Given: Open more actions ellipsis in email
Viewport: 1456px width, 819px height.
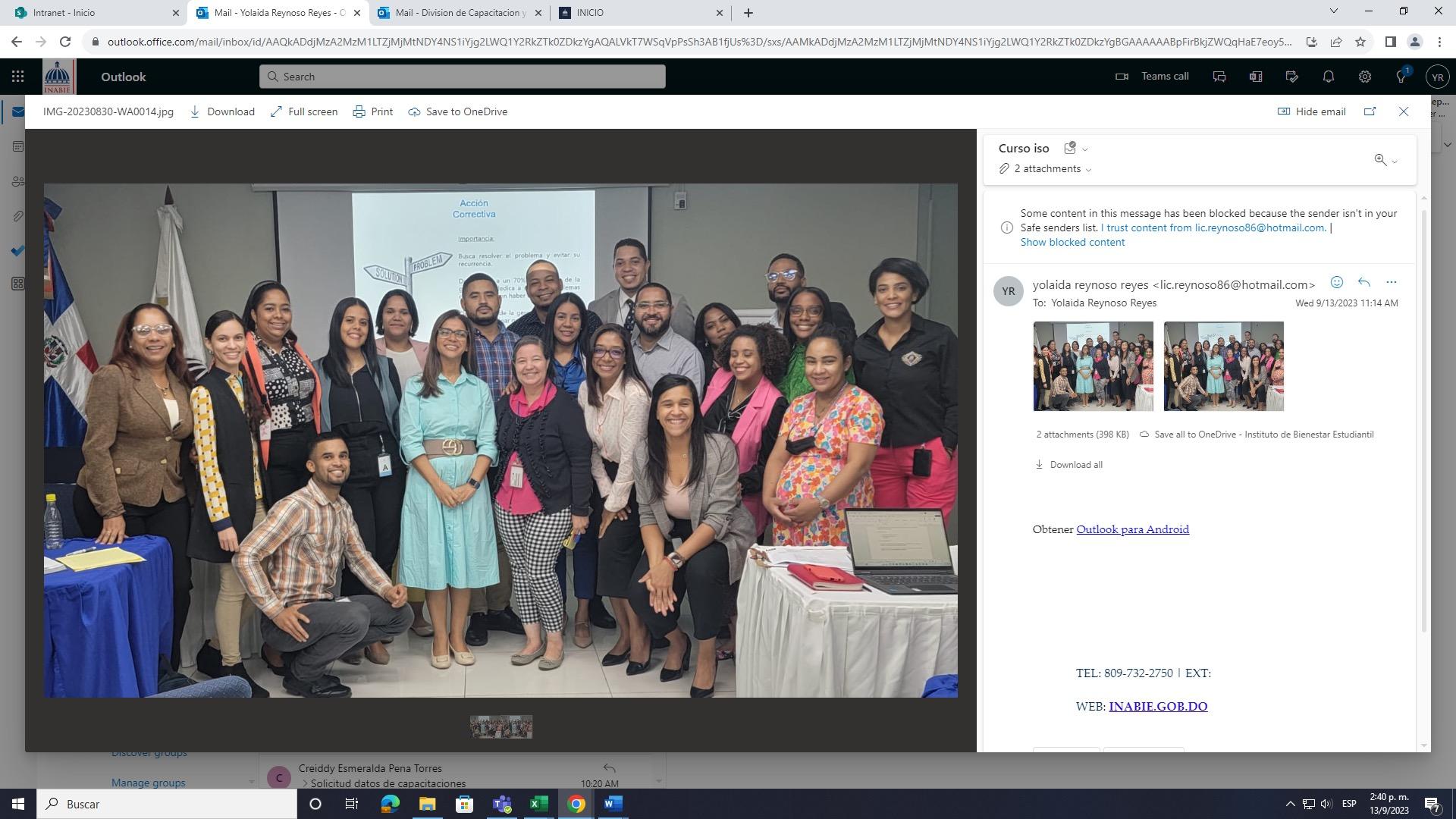Looking at the screenshot, I should [1391, 282].
